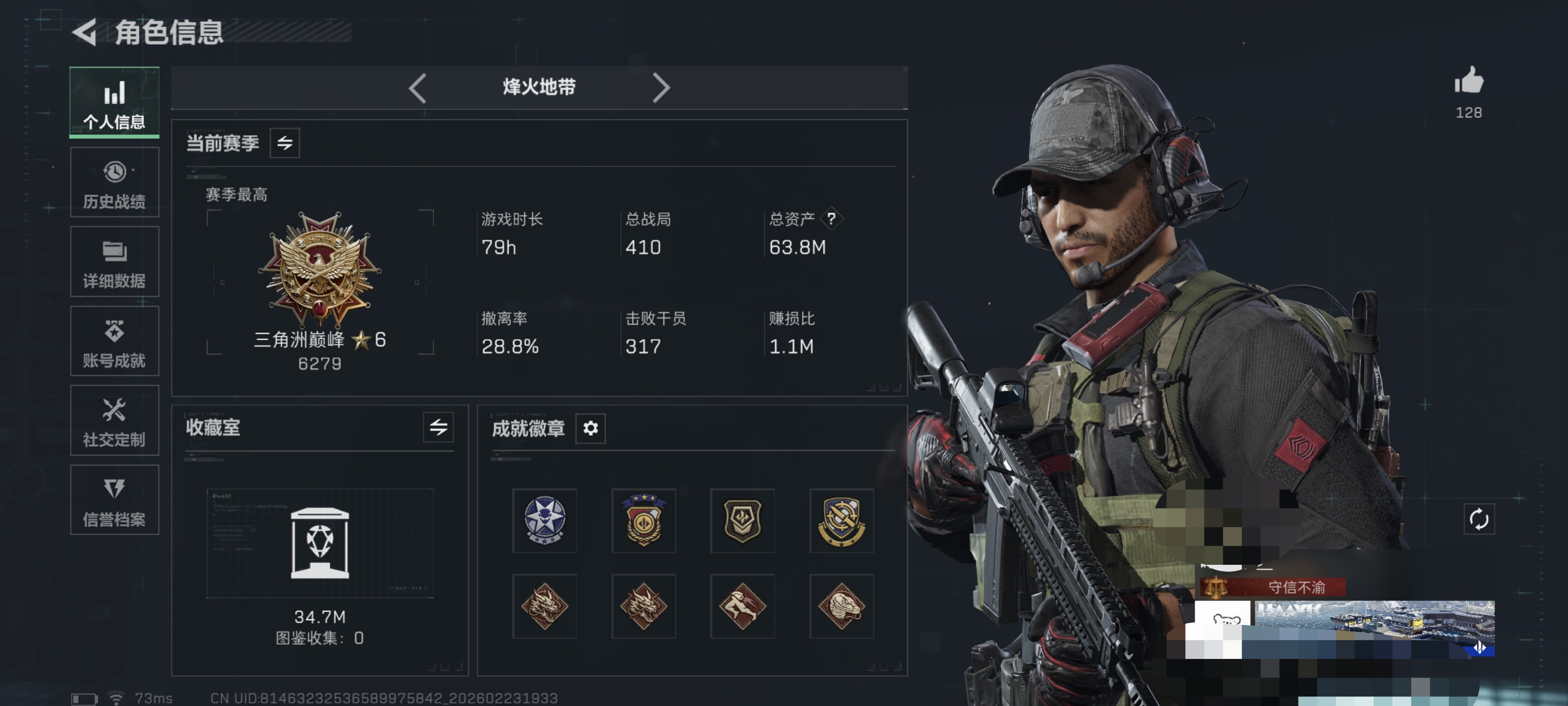Go back using the arrow beside 角色信息
The height and width of the screenshot is (706, 1568).
point(85,32)
